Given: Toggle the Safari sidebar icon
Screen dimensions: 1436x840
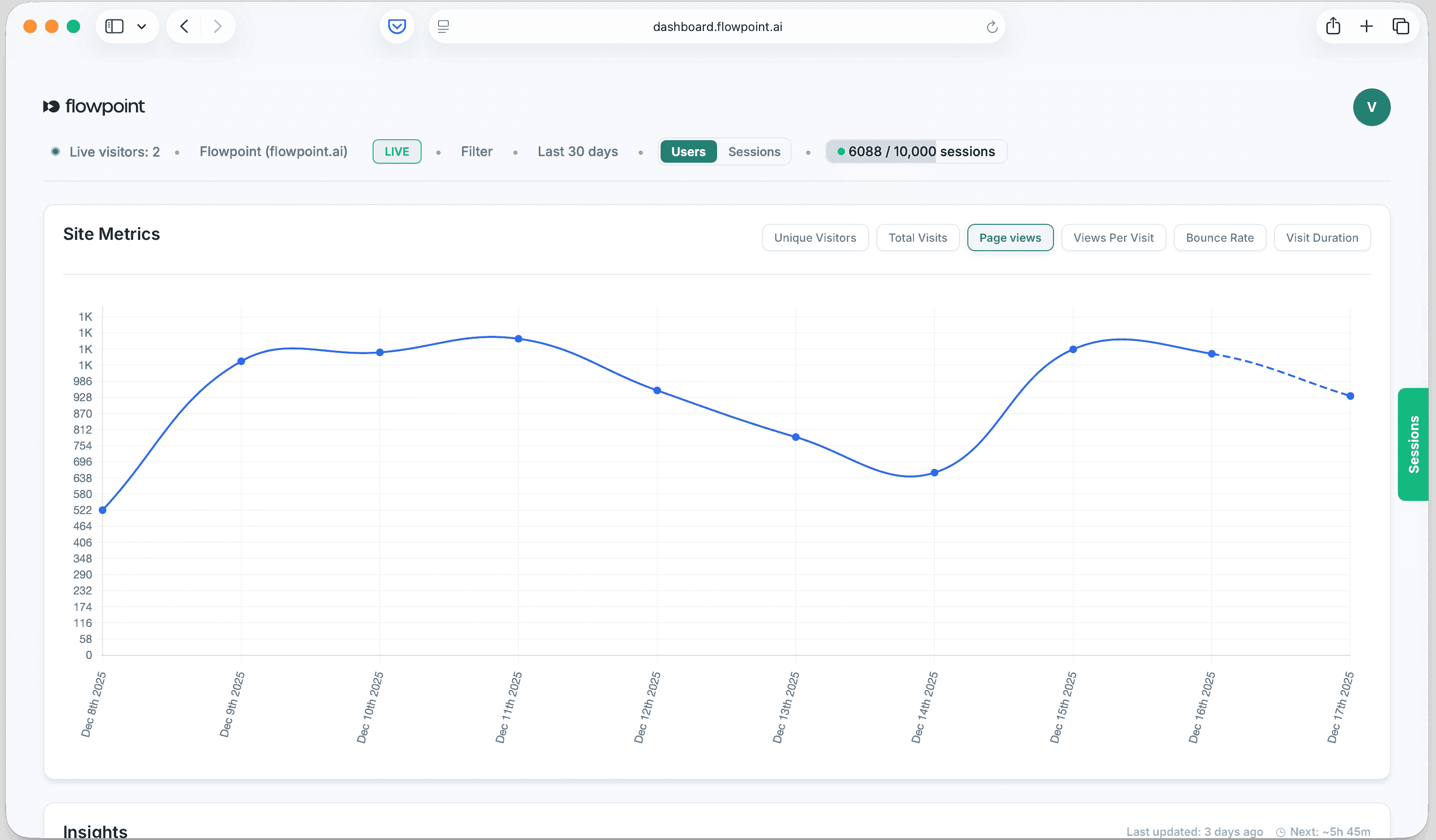Looking at the screenshot, I should 114,26.
